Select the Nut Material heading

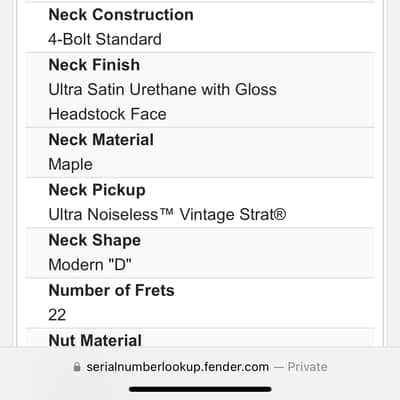(95, 340)
